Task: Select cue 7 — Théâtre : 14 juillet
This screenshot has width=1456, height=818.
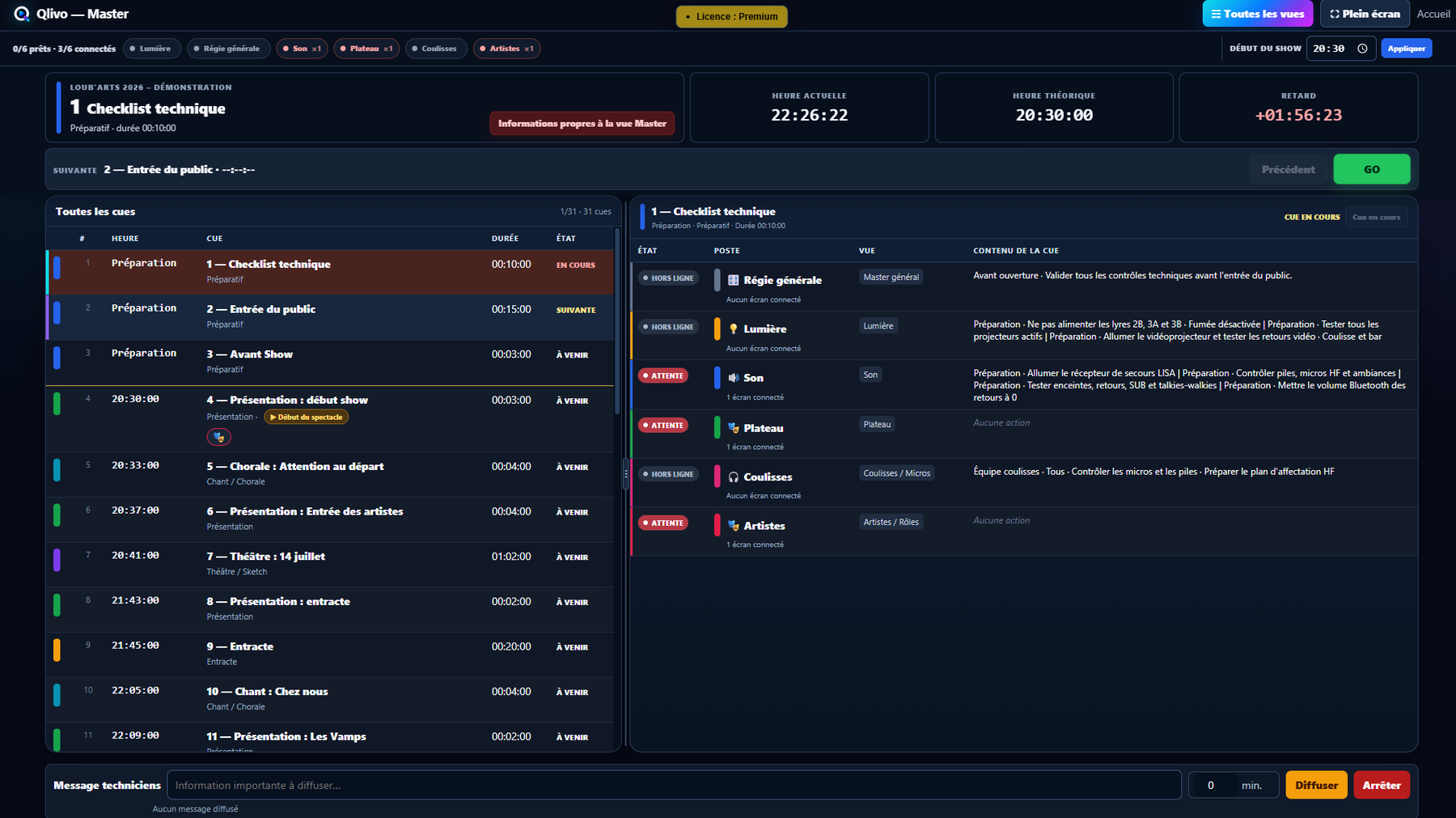Action: click(330, 564)
